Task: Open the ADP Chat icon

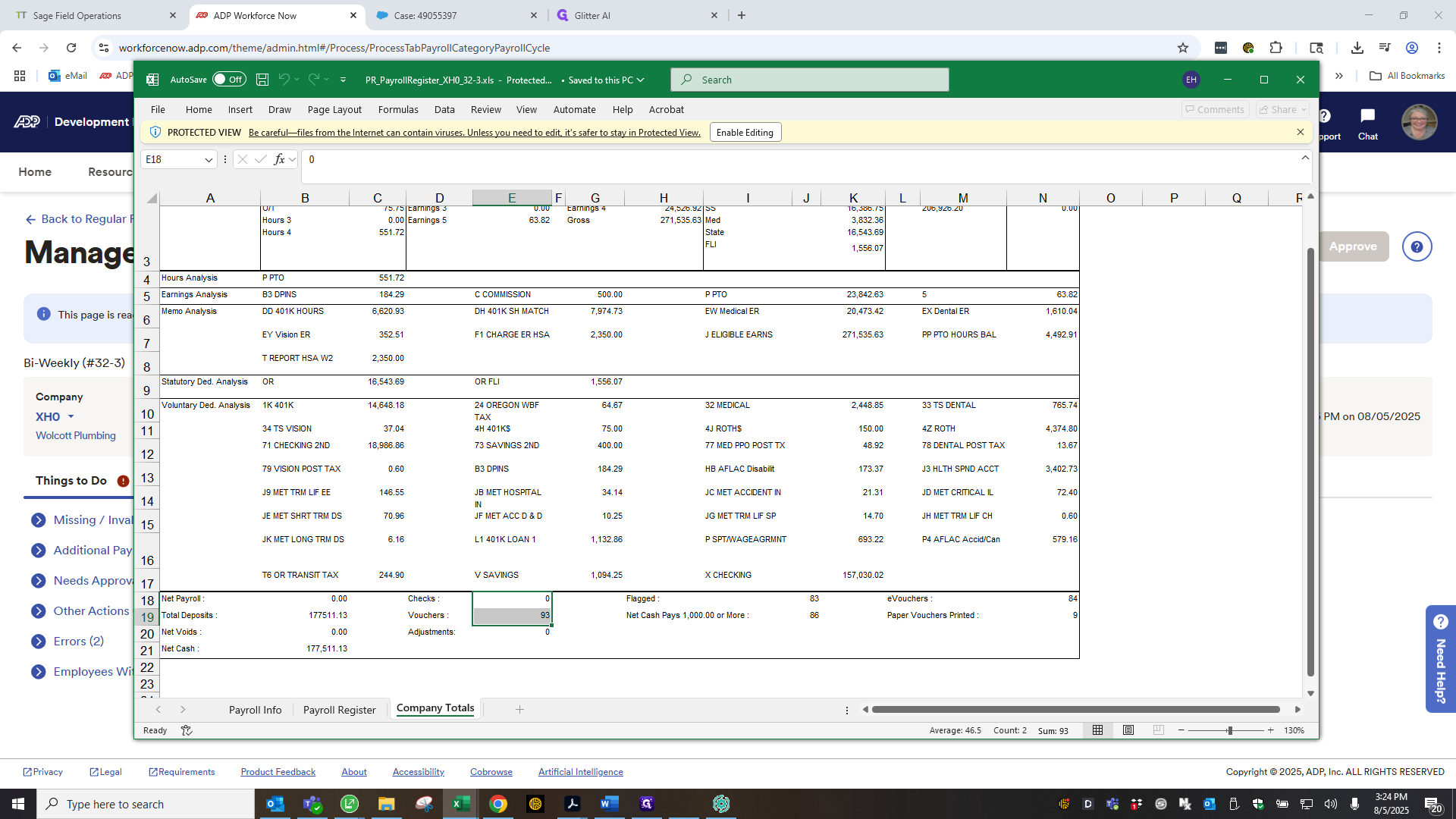Action: (1367, 124)
